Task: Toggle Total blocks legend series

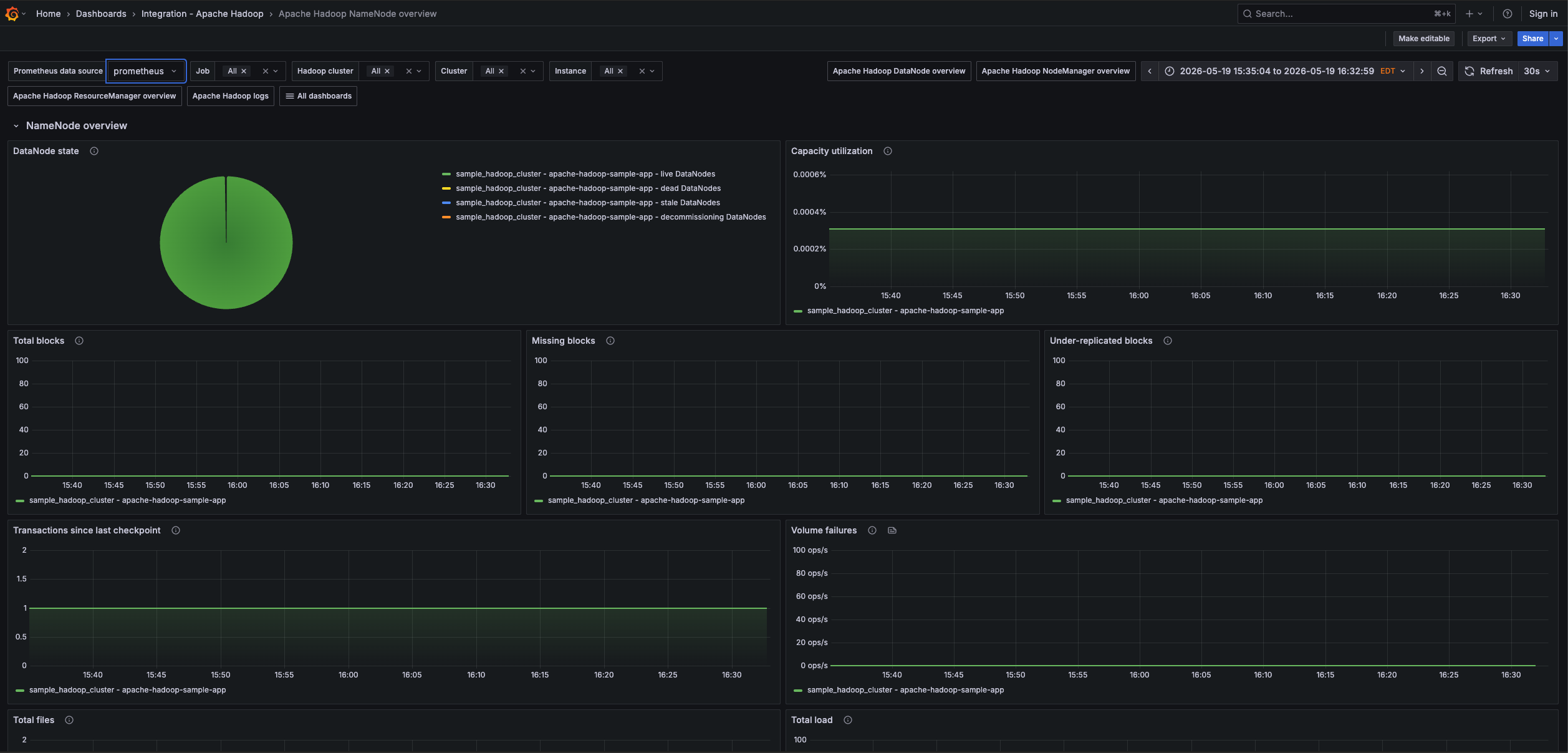Action: (127, 500)
